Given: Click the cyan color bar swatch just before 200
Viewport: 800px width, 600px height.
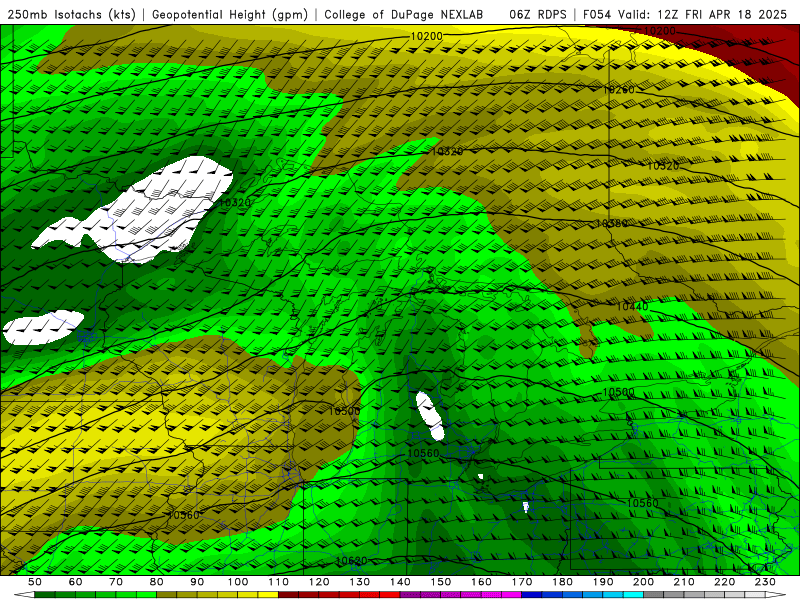Looking at the screenshot, I should (x=633, y=595).
